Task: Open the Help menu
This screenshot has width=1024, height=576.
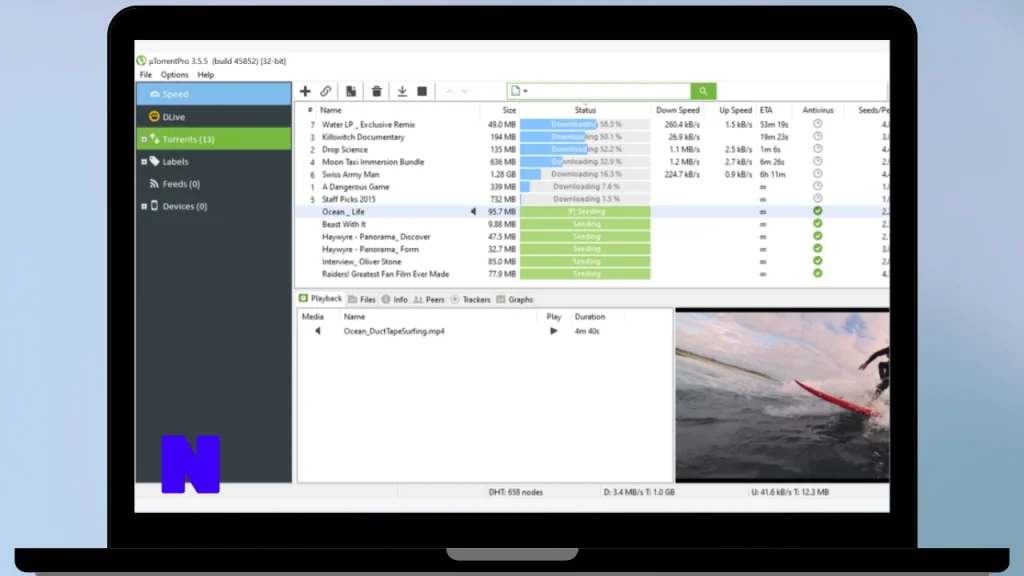Action: 206,75
